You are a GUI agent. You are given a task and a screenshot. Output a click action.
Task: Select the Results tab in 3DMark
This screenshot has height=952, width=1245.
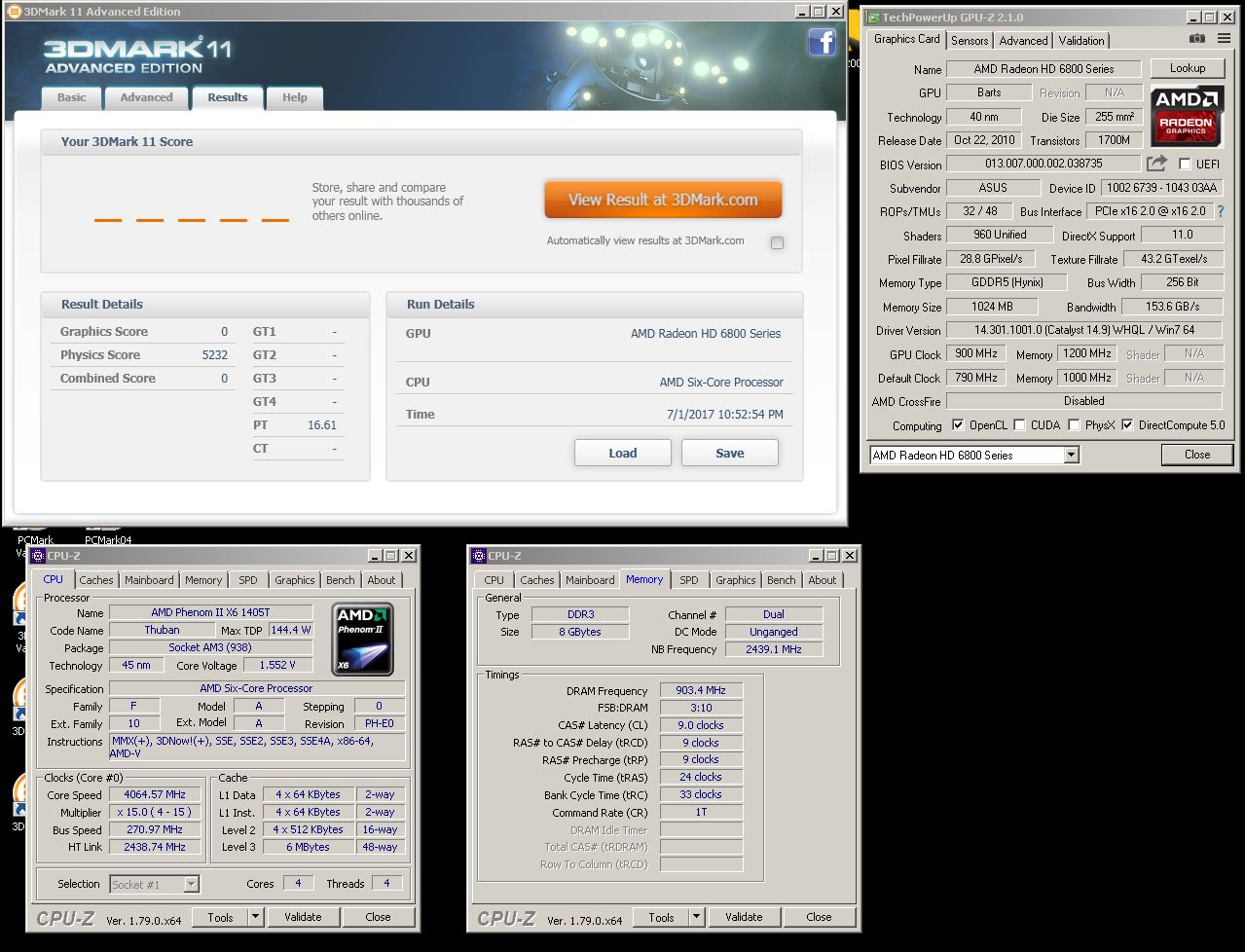pos(227,97)
